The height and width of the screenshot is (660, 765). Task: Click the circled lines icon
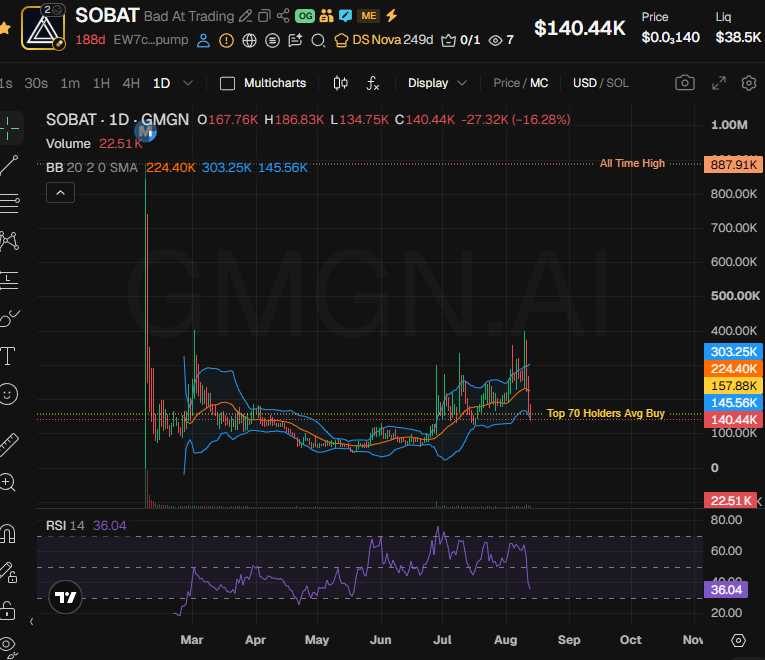coord(272,40)
